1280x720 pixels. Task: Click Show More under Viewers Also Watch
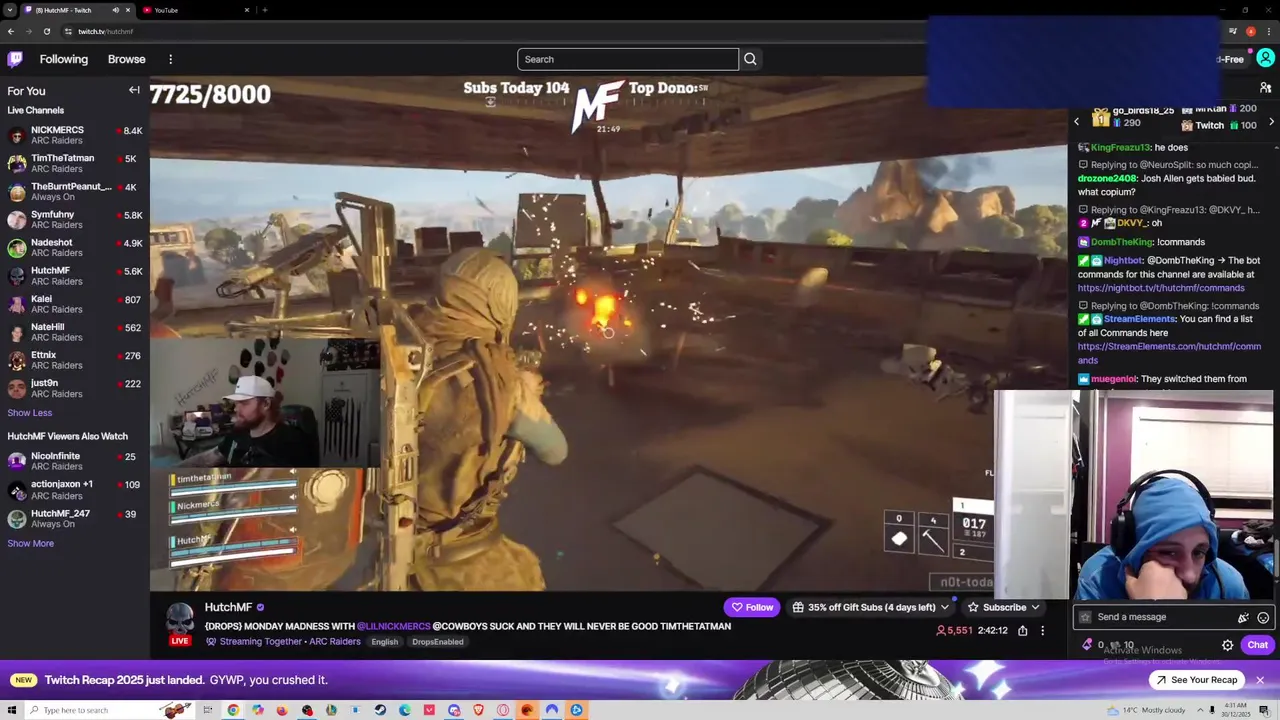point(31,543)
